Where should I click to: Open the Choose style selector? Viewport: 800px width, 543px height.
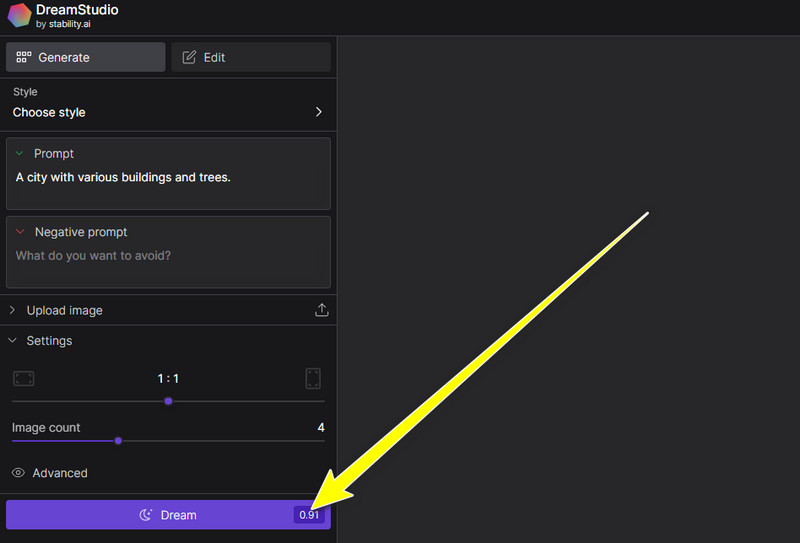167,112
